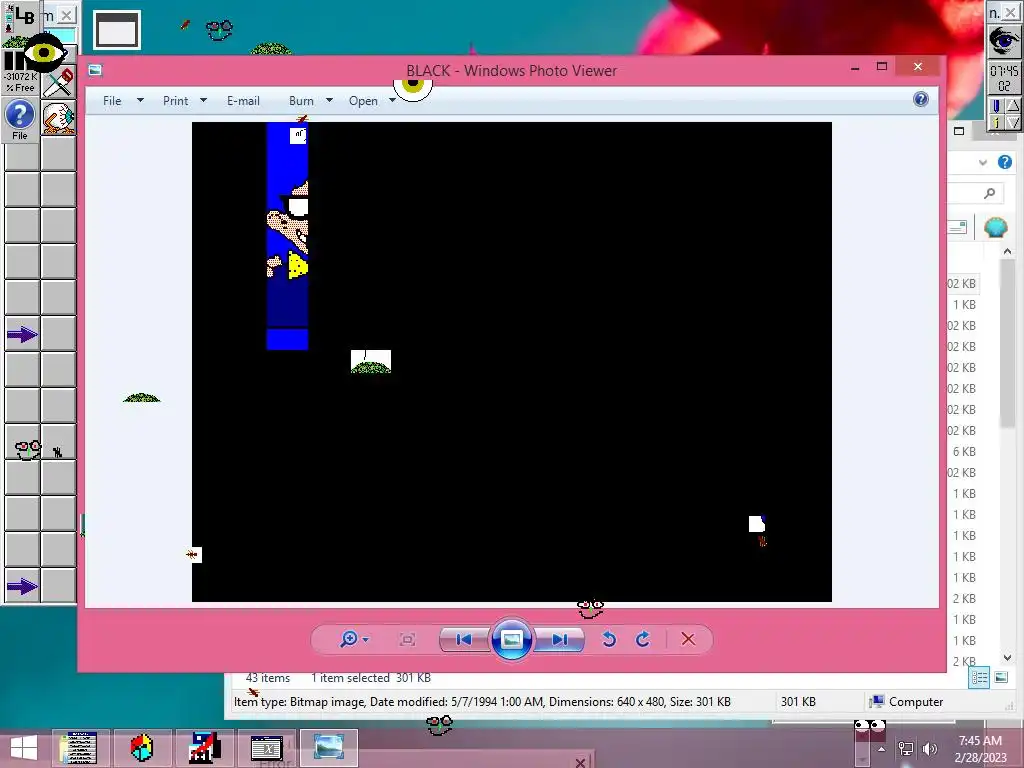Expand the Burn dropdown arrow

(x=329, y=100)
